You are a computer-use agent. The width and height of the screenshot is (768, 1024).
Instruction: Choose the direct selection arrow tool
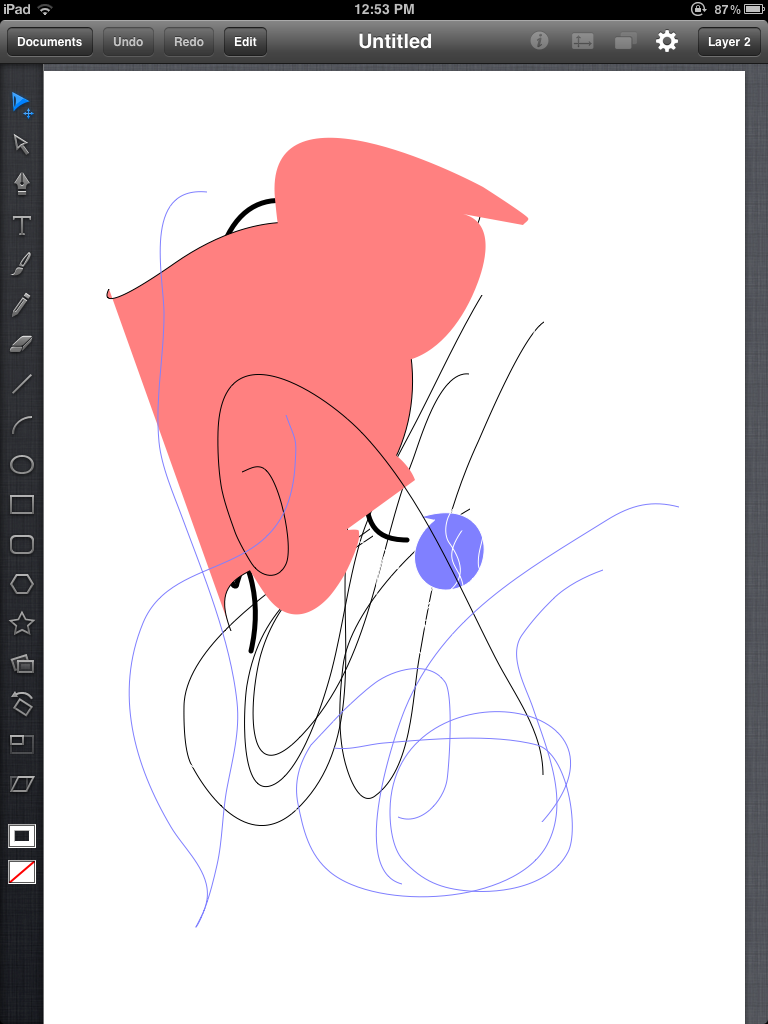tap(21, 144)
